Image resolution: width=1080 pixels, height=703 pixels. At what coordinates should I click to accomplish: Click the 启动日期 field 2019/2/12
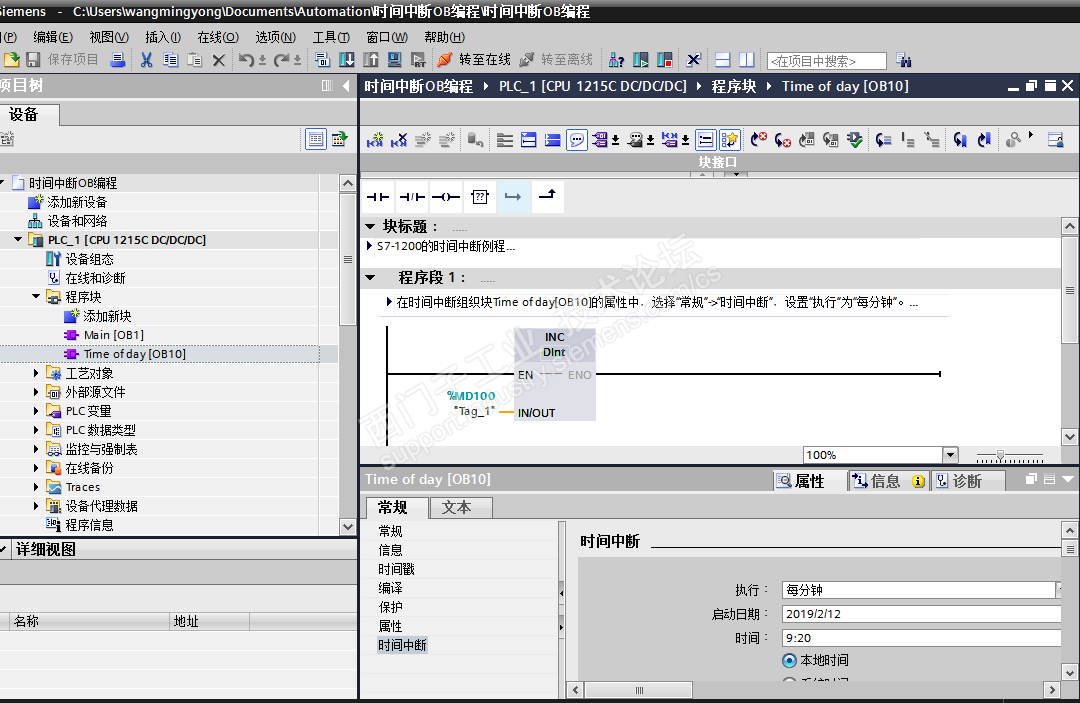tap(922, 614)
